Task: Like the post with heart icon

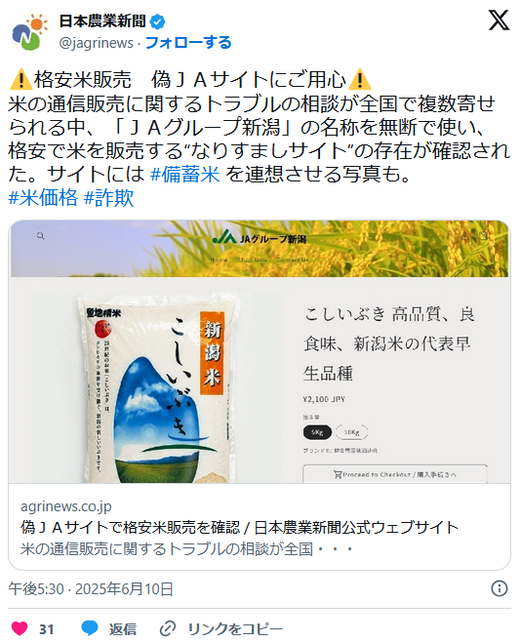Action: coord(19,628)
